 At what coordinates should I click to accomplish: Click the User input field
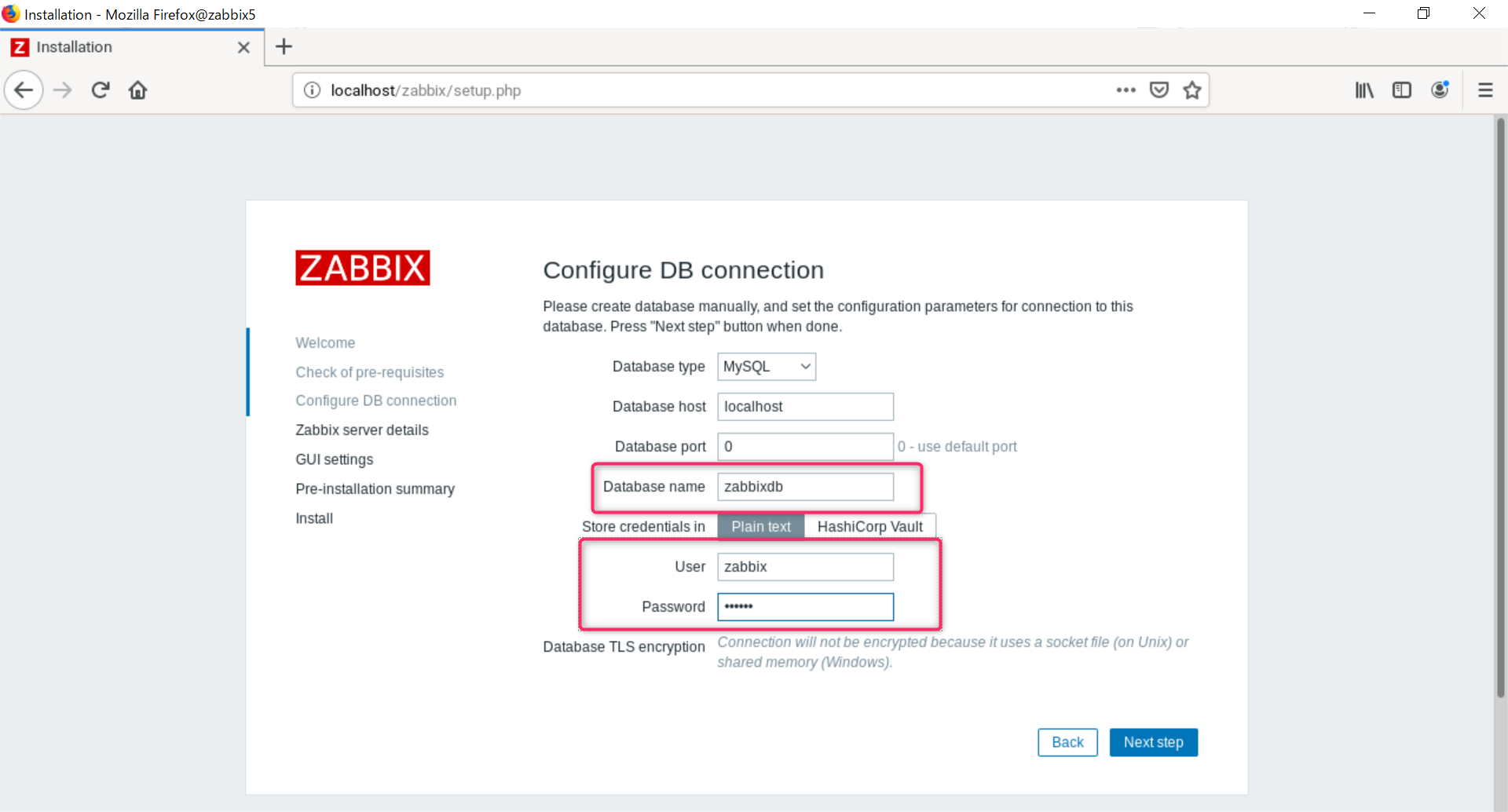(x=805, y=567)
